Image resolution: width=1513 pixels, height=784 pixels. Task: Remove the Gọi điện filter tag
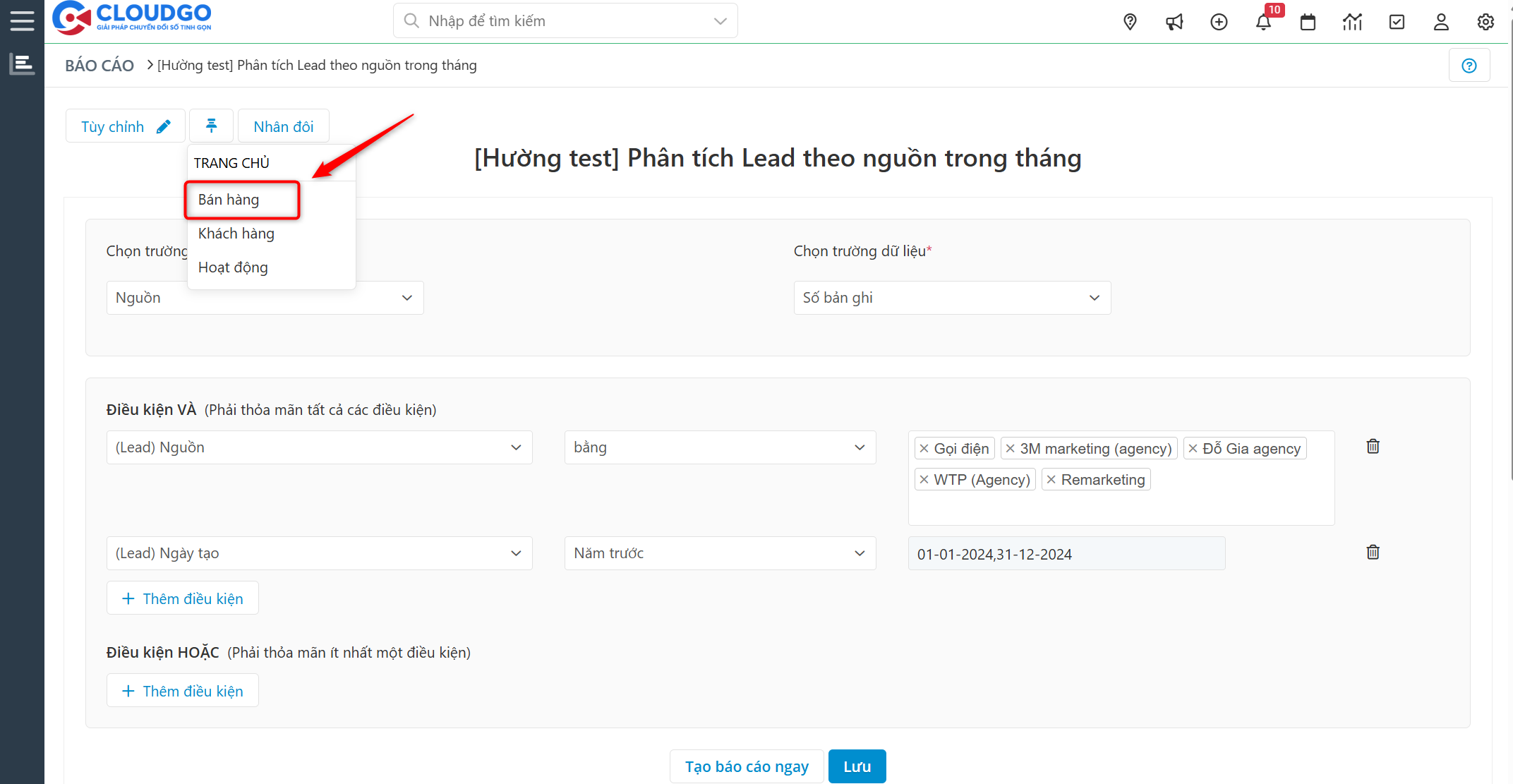924,448
